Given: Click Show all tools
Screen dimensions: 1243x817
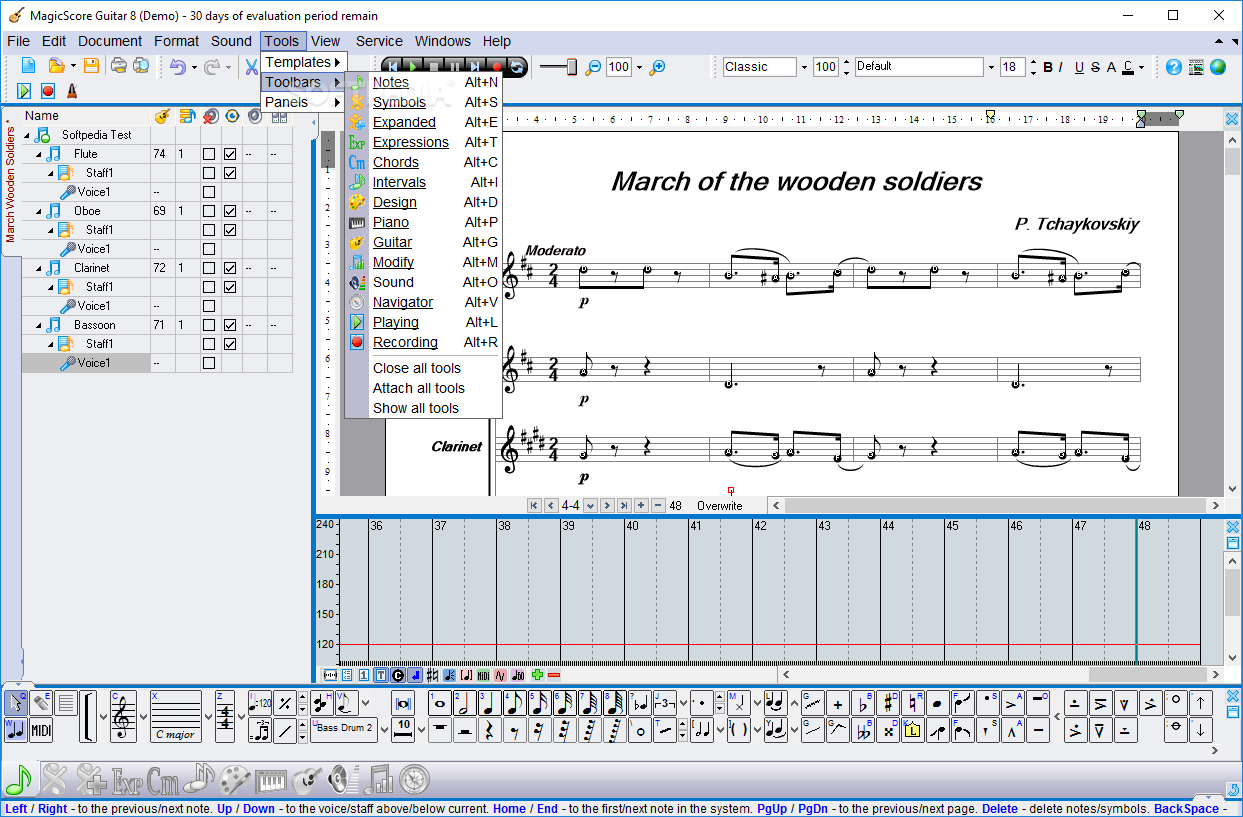Looking at the screenshot, I should click(x=416, y=408).
